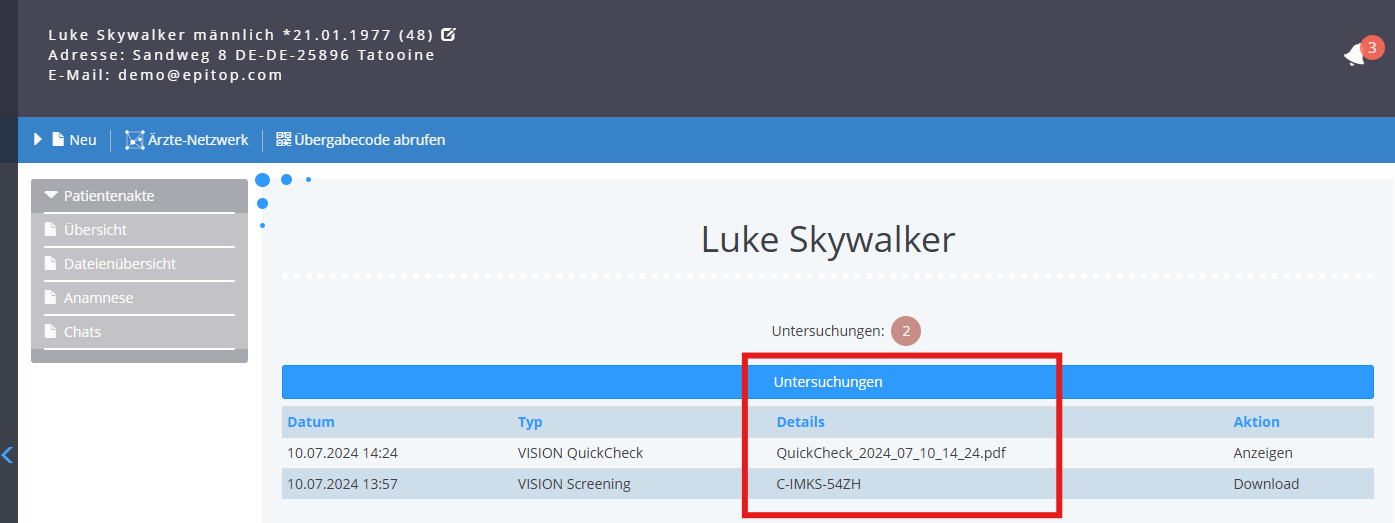
Task: Click Anzeigen for the VISION QuickCheck row
Action: (x=1262, y=453)
